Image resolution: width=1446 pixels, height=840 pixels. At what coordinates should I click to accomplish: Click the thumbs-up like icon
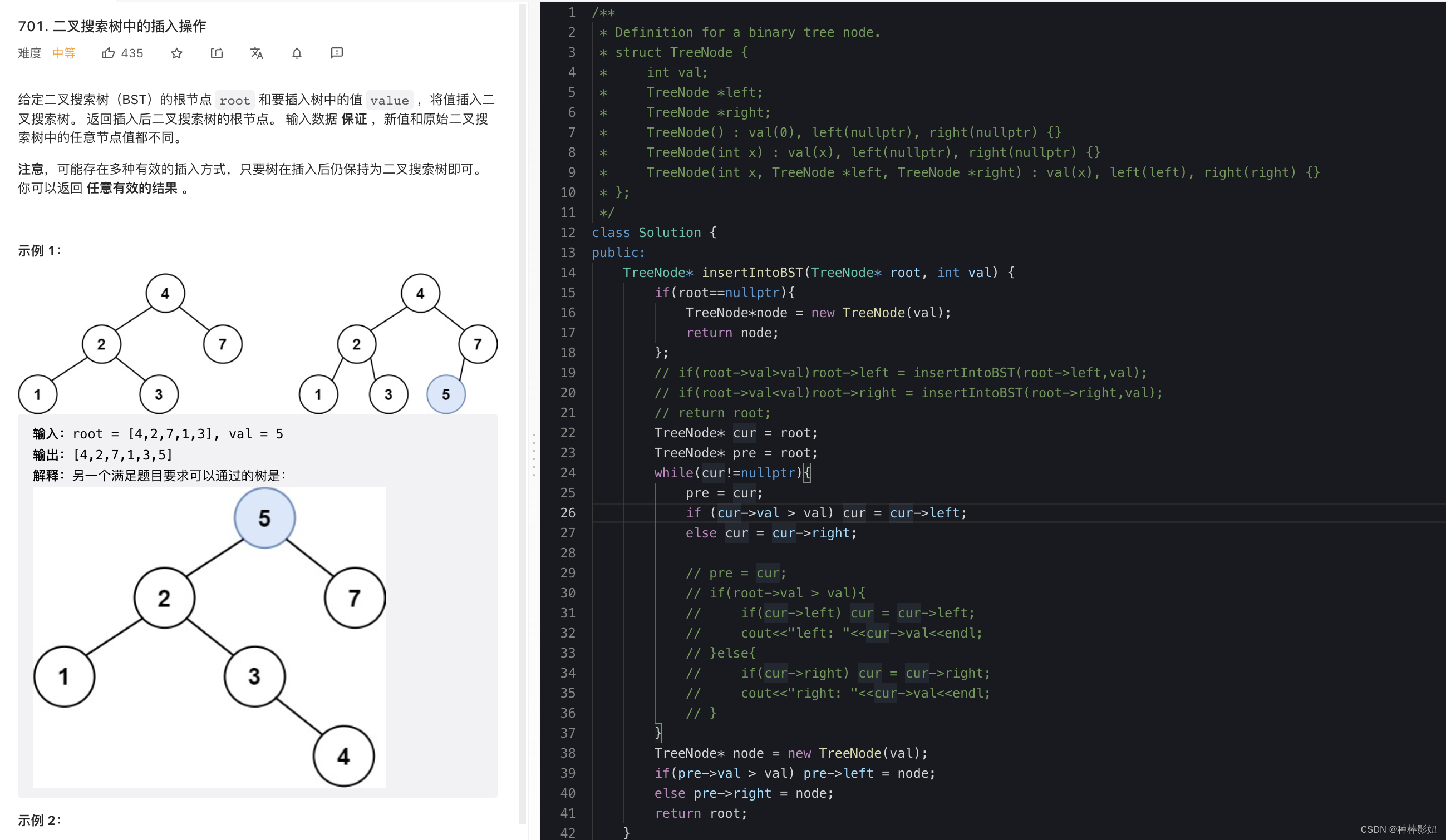click(108, 53)
